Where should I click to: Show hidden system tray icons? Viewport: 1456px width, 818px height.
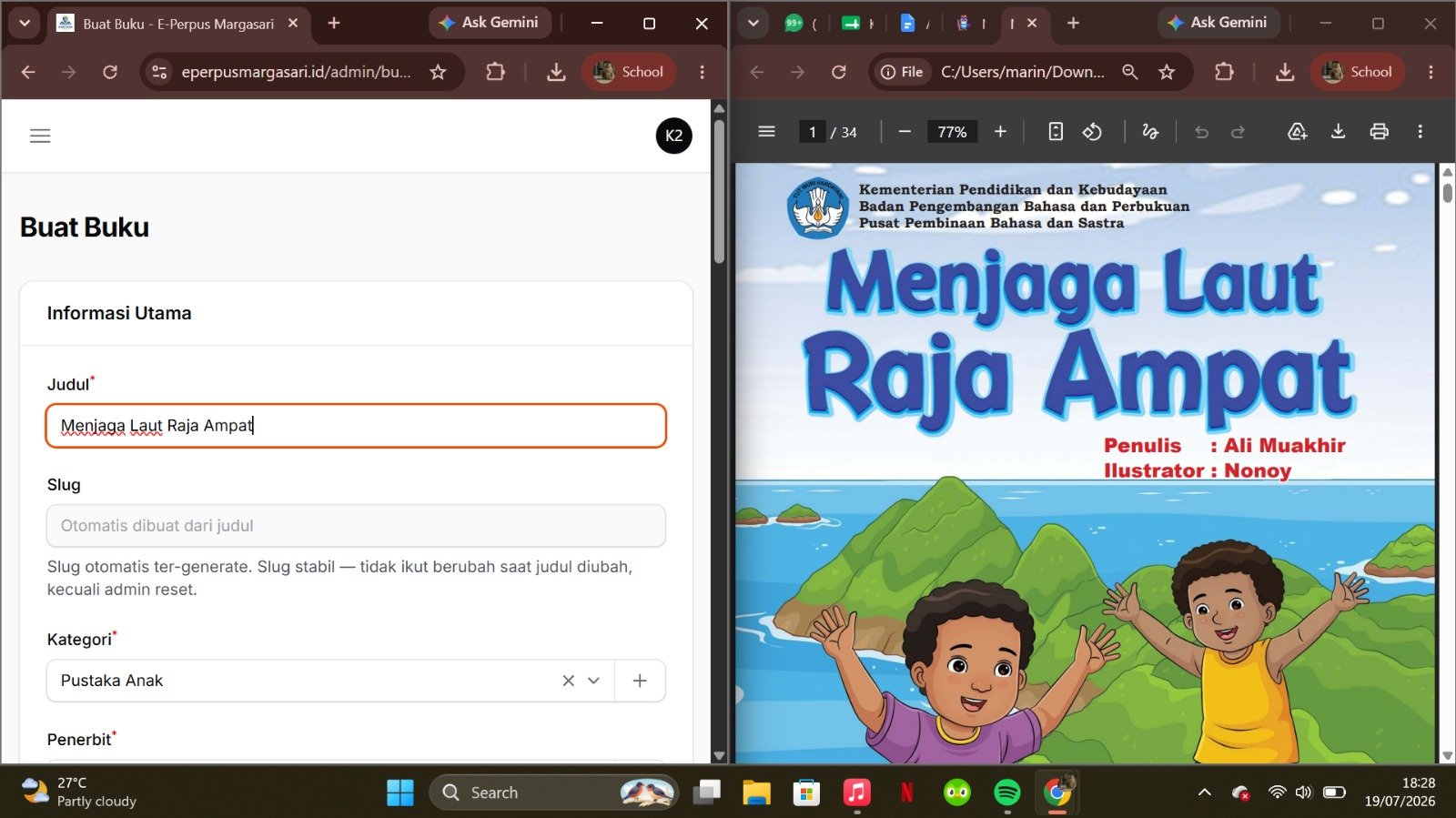click(x=1204, y=793)
